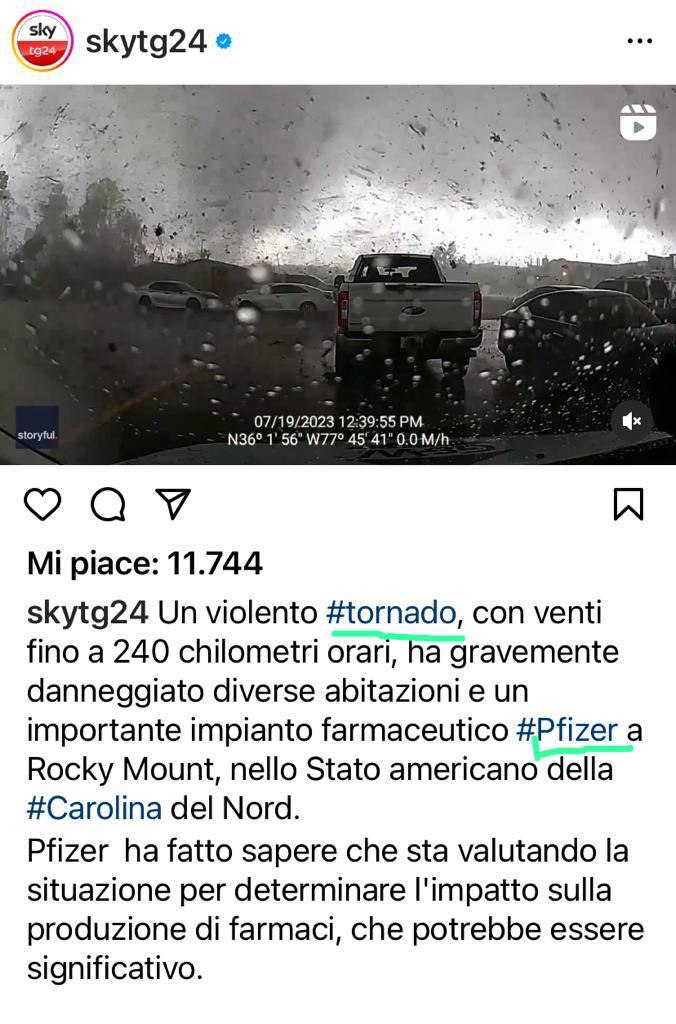Like the post with the heart icon
Screen dimensions: 676x1024
pyautogui.click(x=42, y=504)
